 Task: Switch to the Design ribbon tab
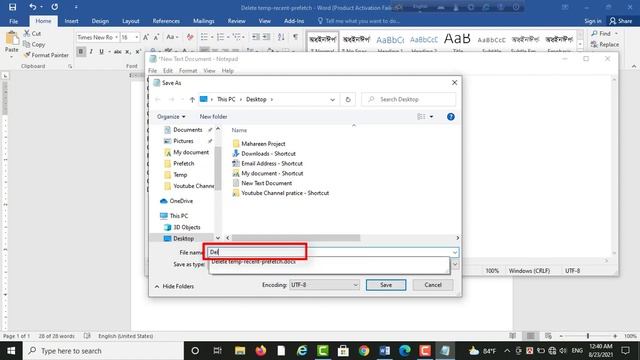coord(100,21)
